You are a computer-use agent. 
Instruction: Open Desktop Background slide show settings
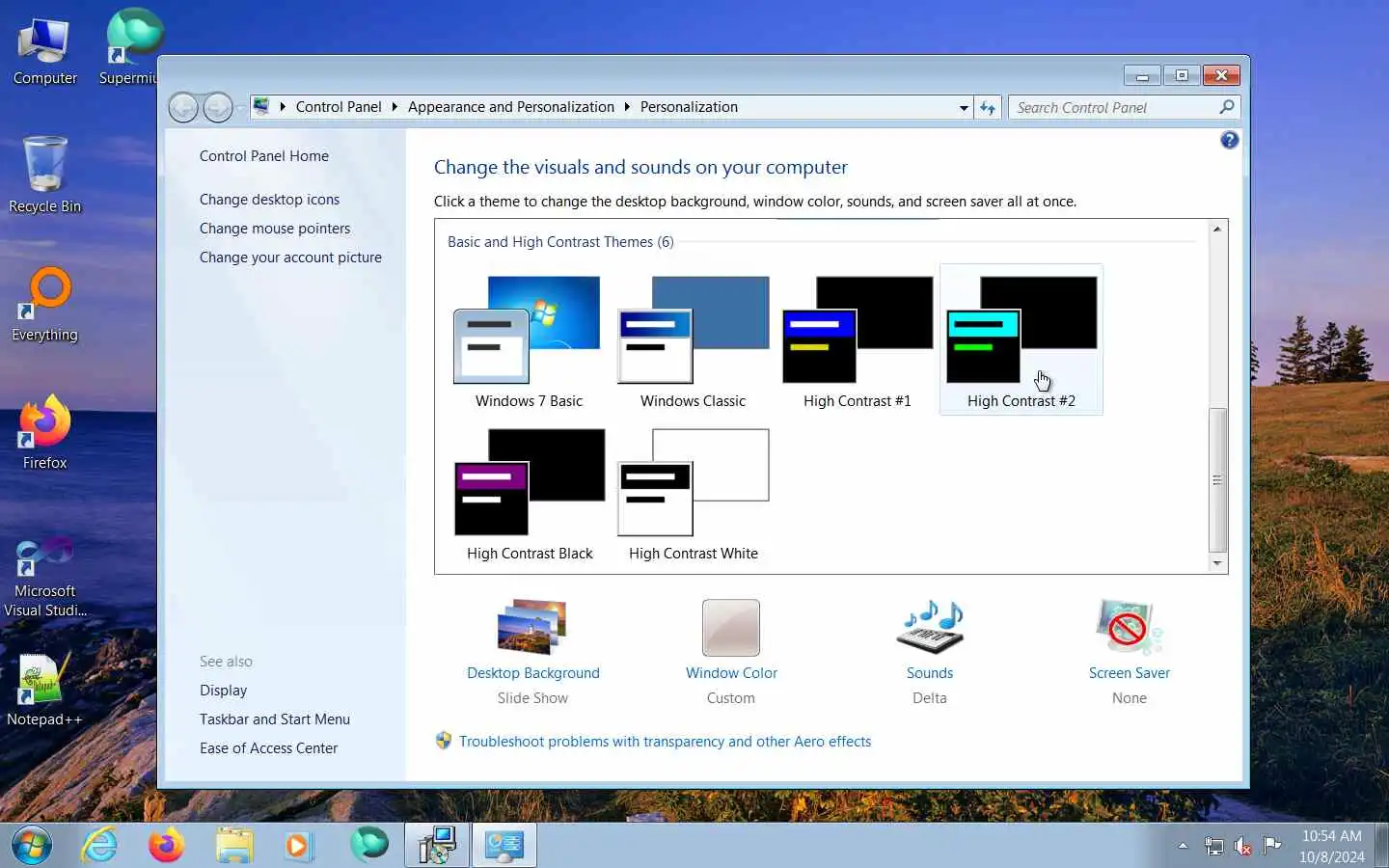pos(532,627)
